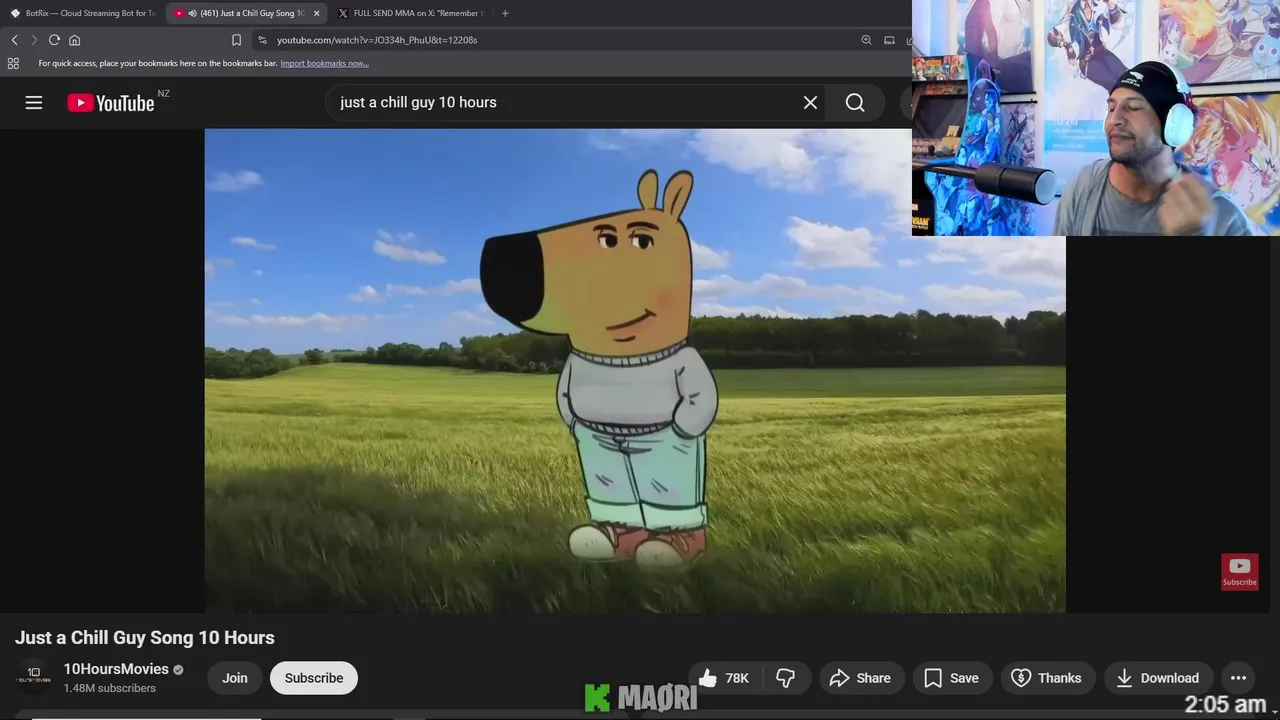Reload the current page
The width and height of the screenshot is (1280, 720).
click(x=54, y=40)
